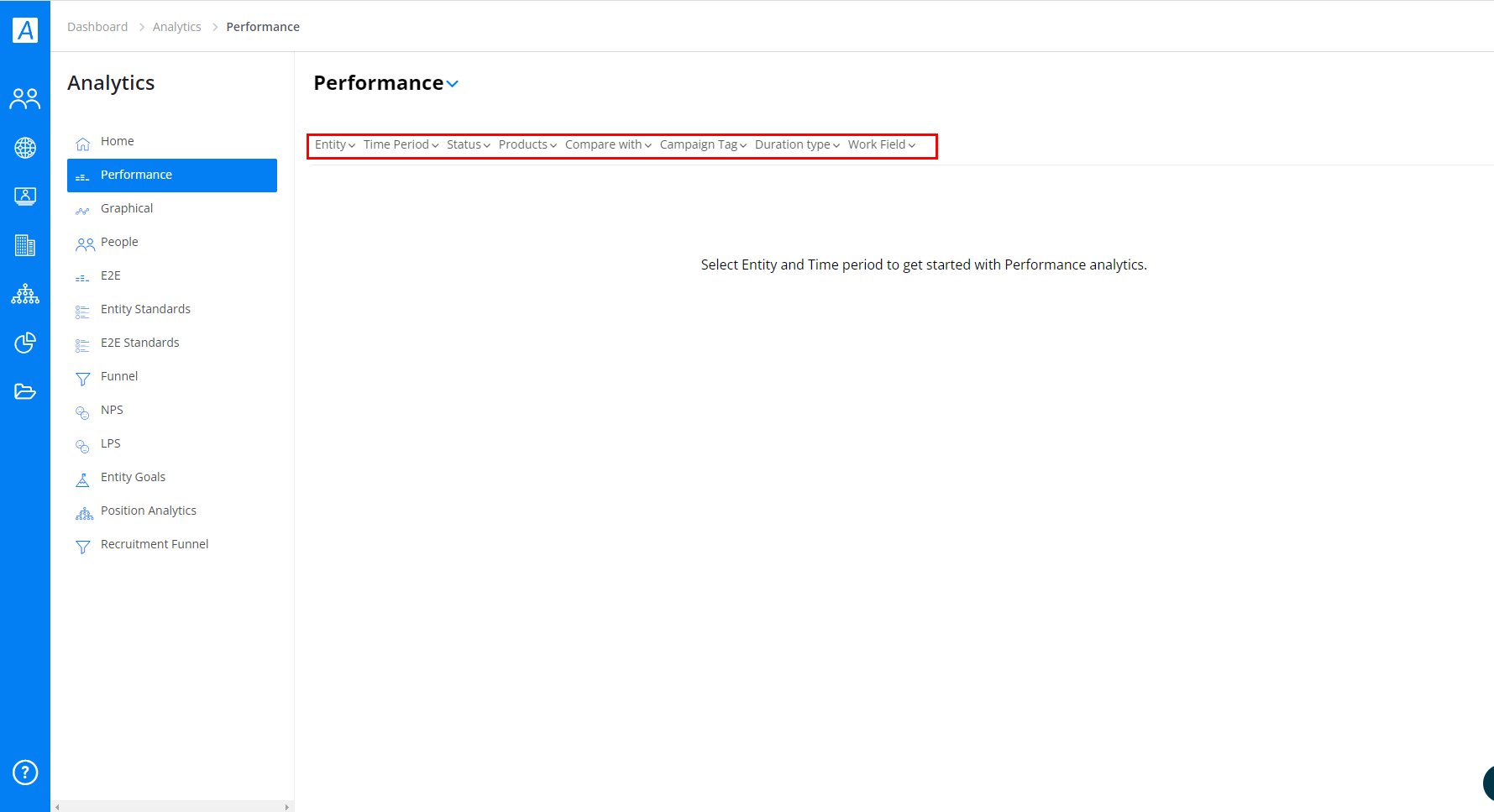Open the Compare with dropdown
The height and width of the screenshot is (812, 1494).
click(x=608, y=144)
